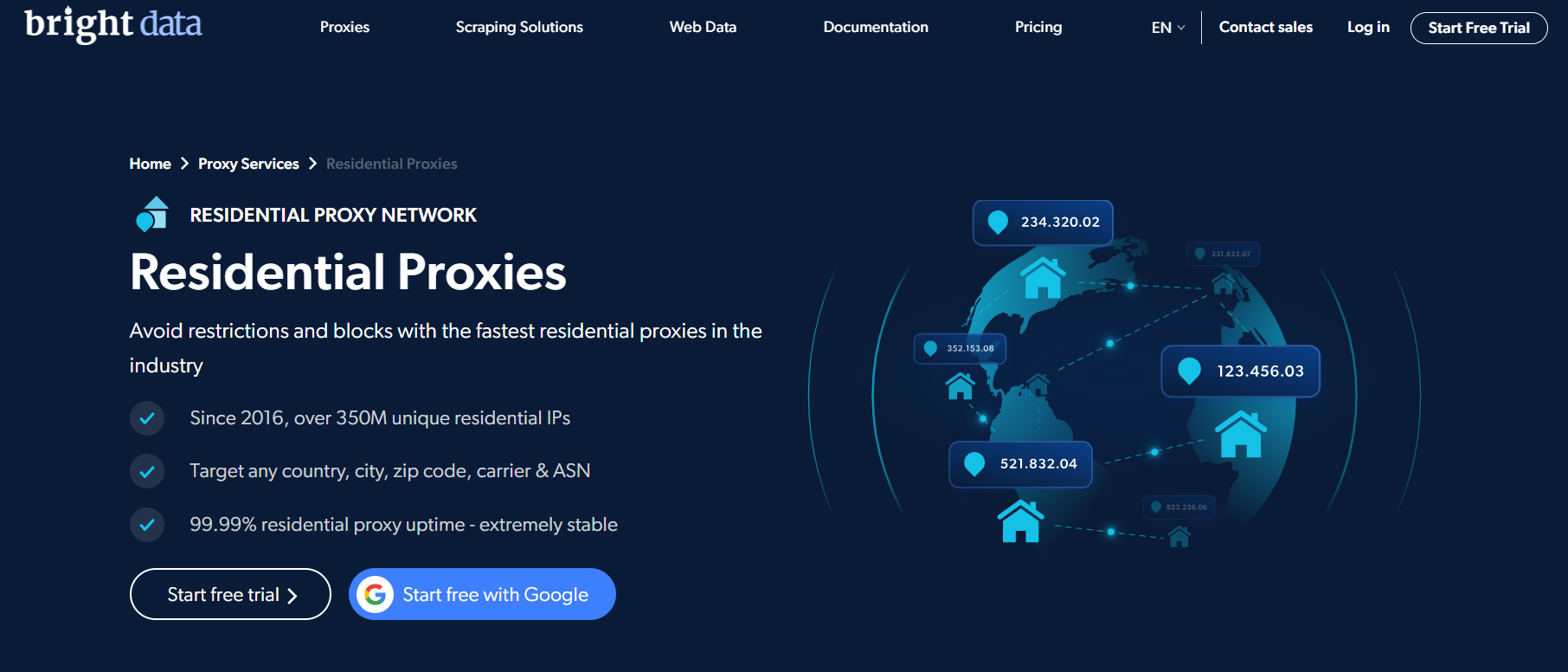Click the location pin in 123.456.03 label
The width and height of the screenshot is (1568, 672).
coord(1190,371)
